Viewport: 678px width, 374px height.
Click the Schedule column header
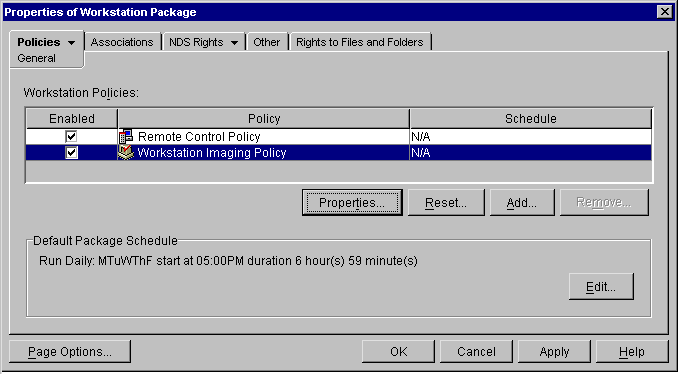[531, 118]
